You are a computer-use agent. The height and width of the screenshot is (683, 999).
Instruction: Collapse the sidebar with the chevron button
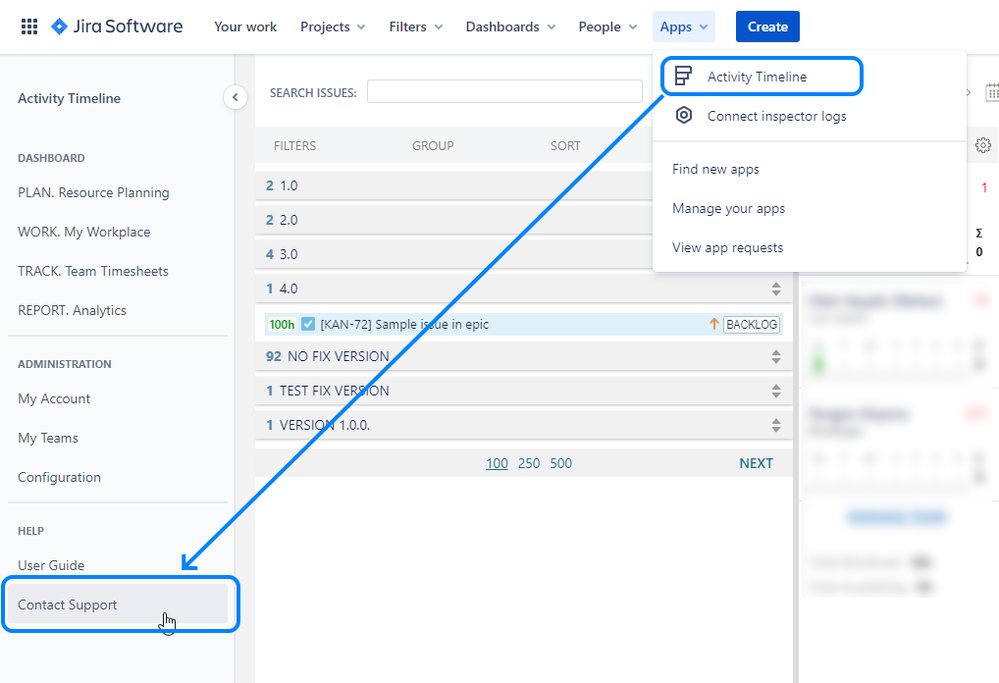pyautogui.click(x=235, y=97)
